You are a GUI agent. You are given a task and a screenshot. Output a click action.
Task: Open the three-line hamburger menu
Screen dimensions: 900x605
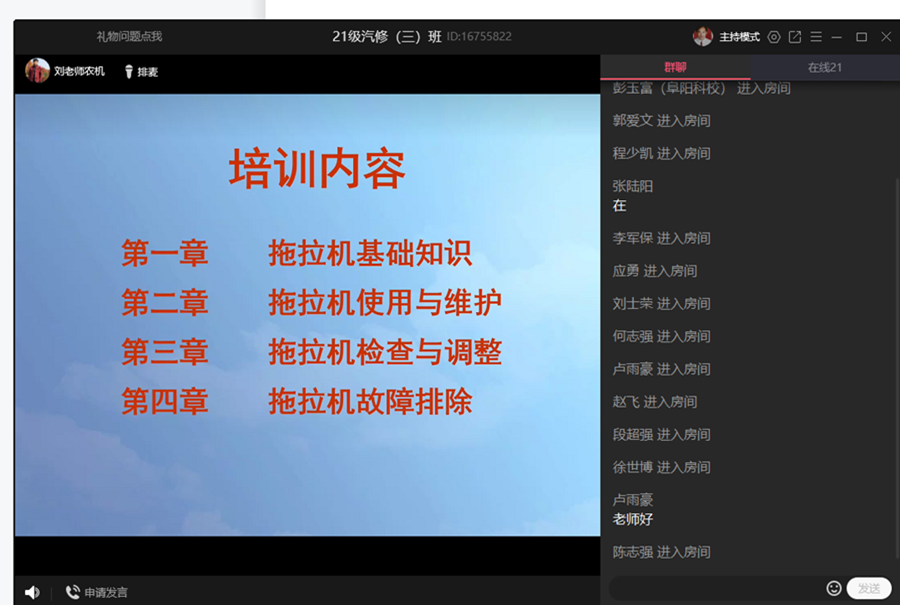[816, 37]
